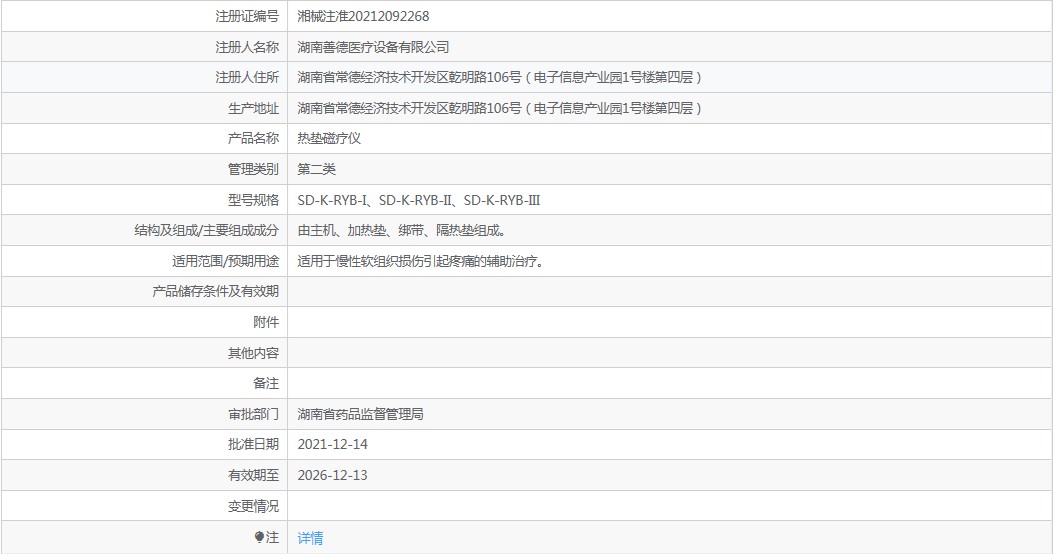This screenshot has height=558, width=1053.
Task: Select registration number 湘械注准20212092268
Action: coord(363,16)
